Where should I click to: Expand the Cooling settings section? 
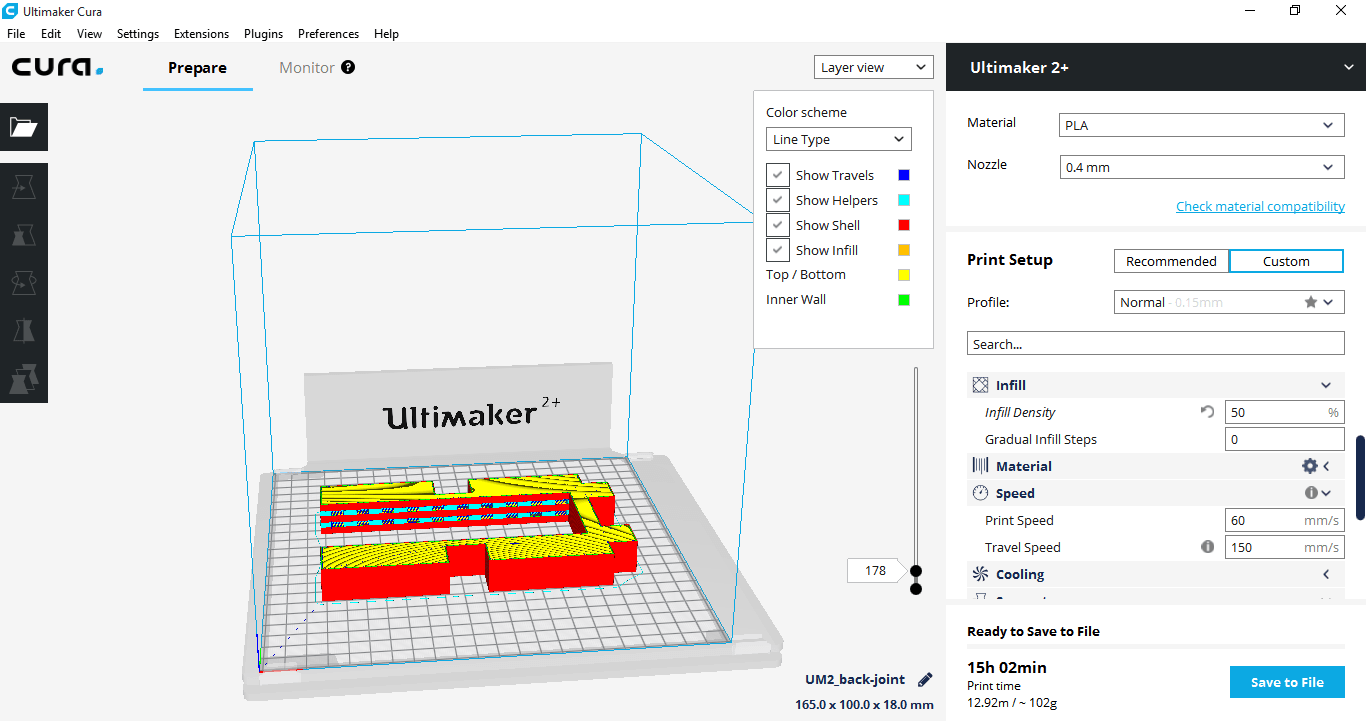pos(1327,574)
